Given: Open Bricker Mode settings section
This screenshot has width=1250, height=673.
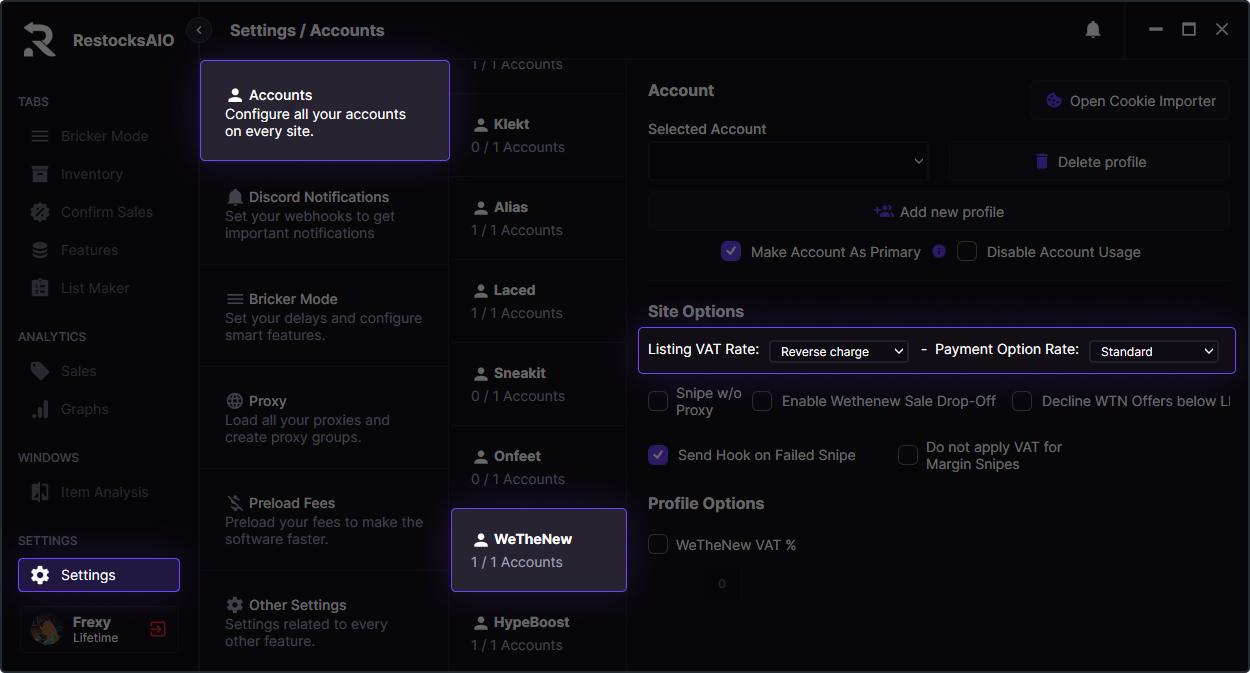Looking at the screenshot, I should pyautogui.click(x=325, y=316).
